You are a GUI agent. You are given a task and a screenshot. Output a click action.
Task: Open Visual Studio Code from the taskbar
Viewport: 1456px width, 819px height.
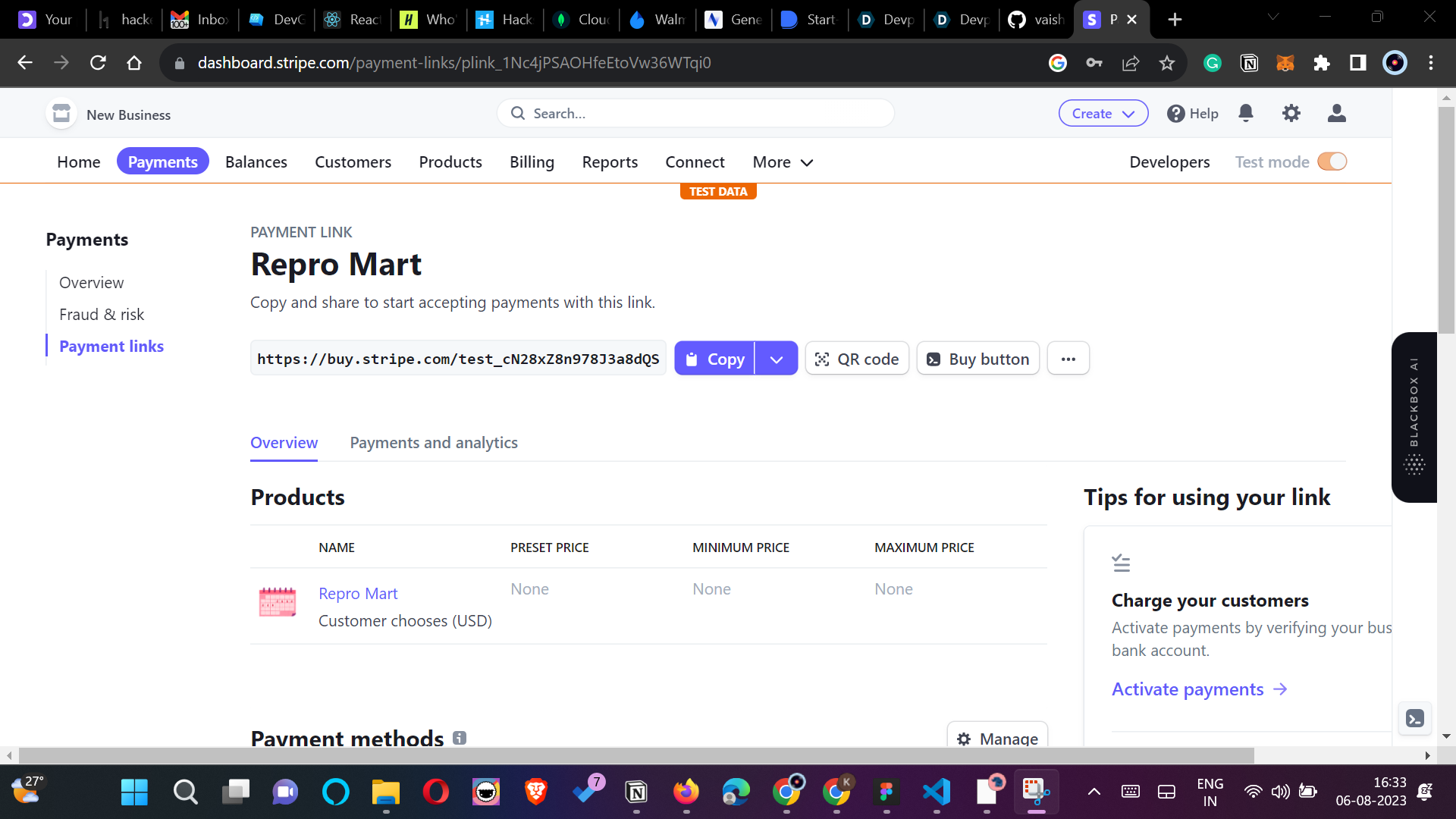pos(937,792)
